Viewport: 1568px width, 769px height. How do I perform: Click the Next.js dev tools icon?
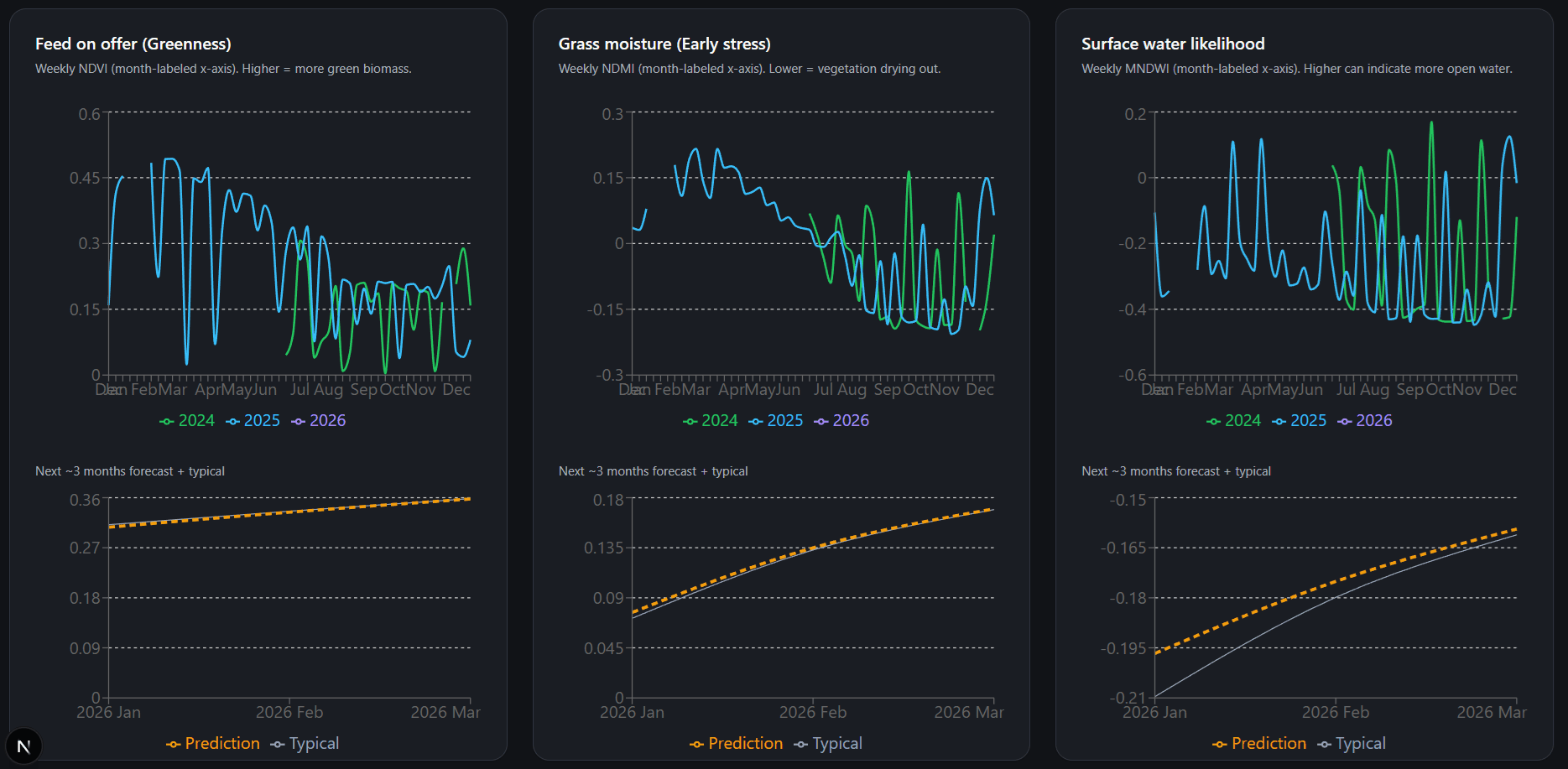[x=23, y=746]
